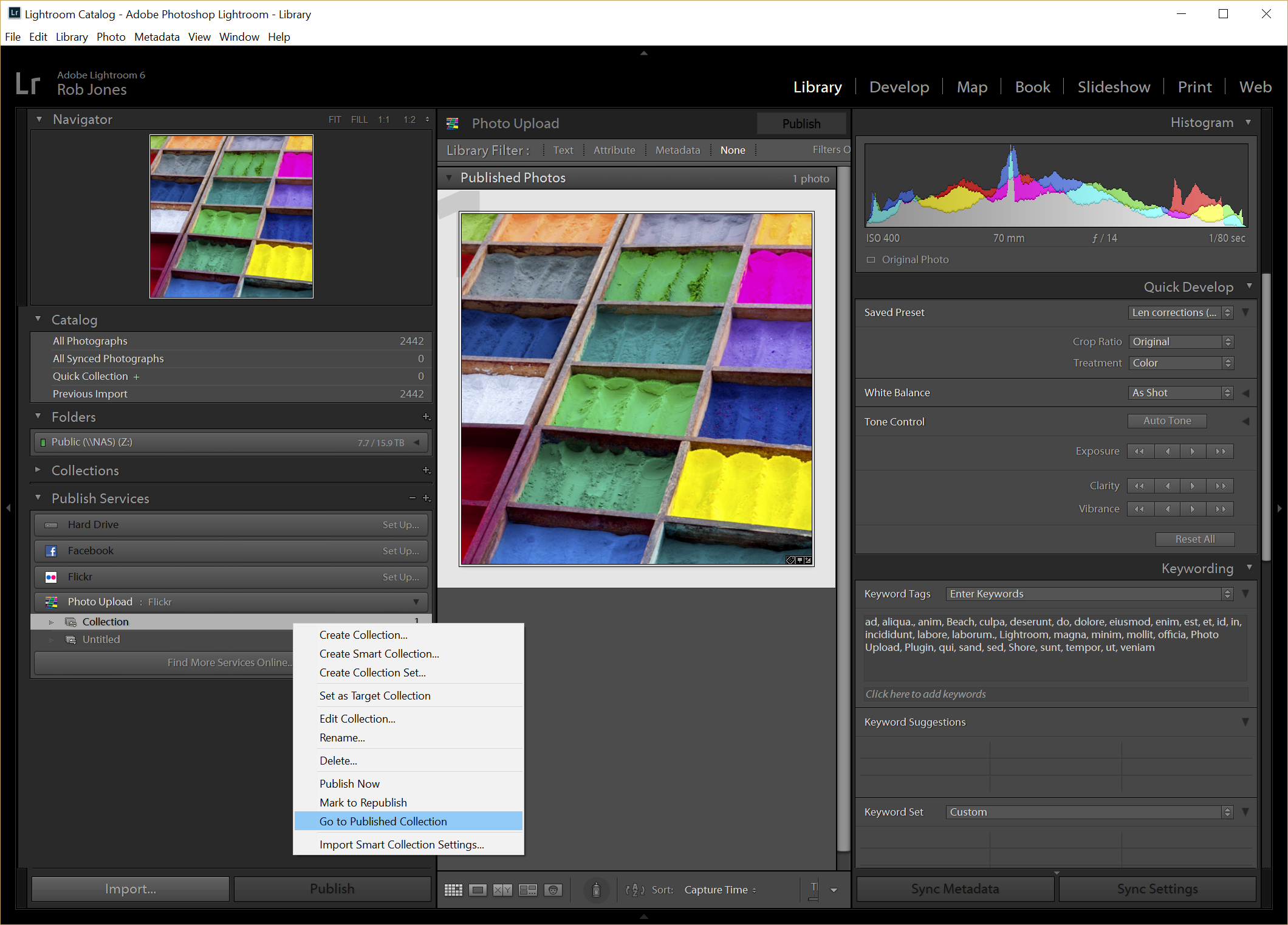Image resolution: width=1288 pixels, height=925 pixels.
Task: Open Survey view
Action: (527, 890)
